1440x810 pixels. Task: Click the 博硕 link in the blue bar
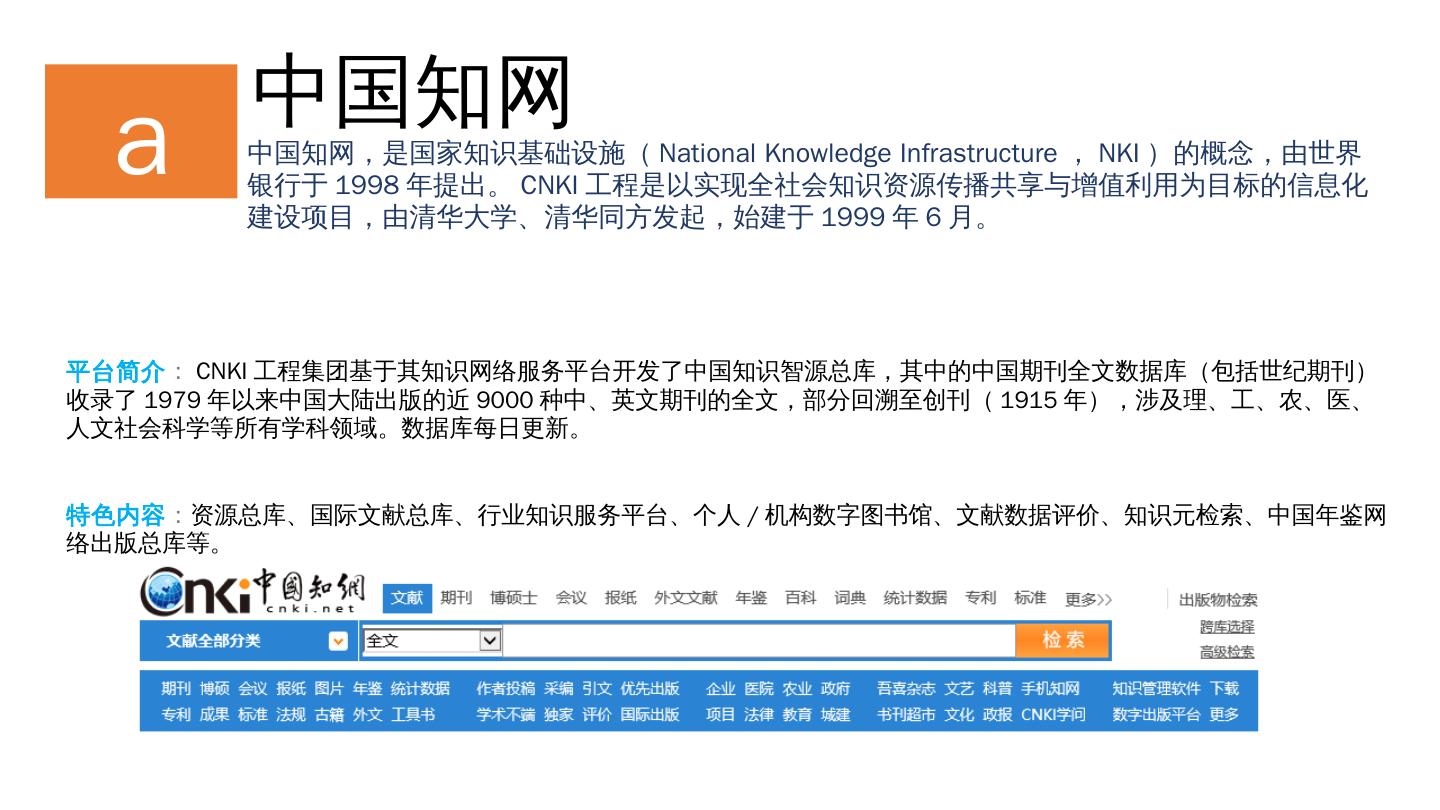pos(214,688)
